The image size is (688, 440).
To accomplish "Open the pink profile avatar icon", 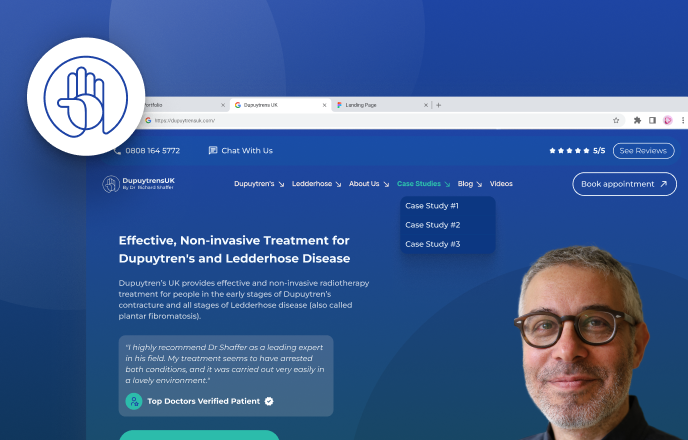I will (668, 120).
